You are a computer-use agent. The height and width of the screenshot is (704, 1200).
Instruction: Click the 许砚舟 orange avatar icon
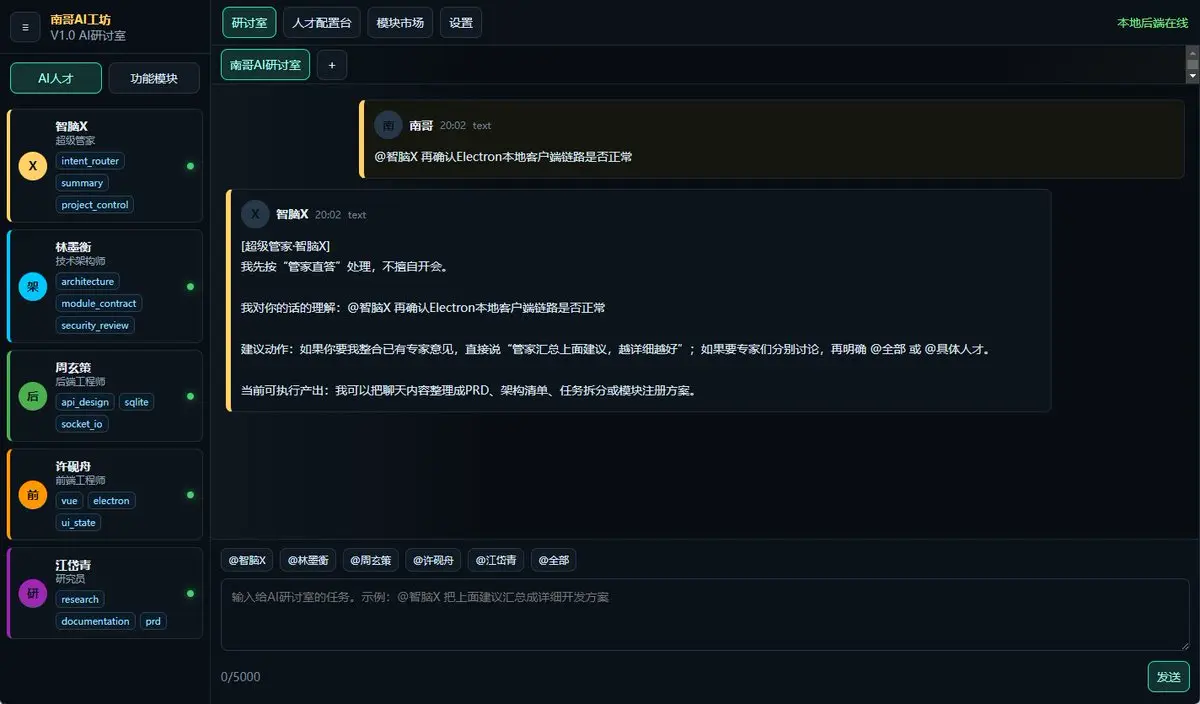coord(32,495)
